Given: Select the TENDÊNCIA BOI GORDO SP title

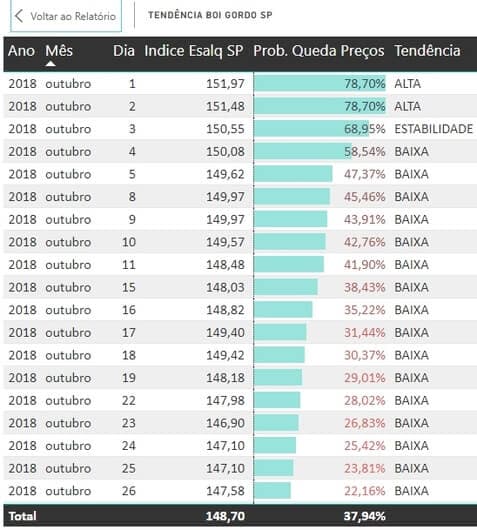Looking at the screenshot, I should click(x=210, y=15).
